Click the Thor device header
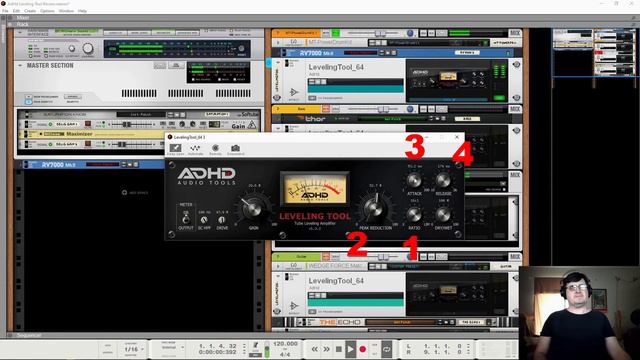 [393, 119]
